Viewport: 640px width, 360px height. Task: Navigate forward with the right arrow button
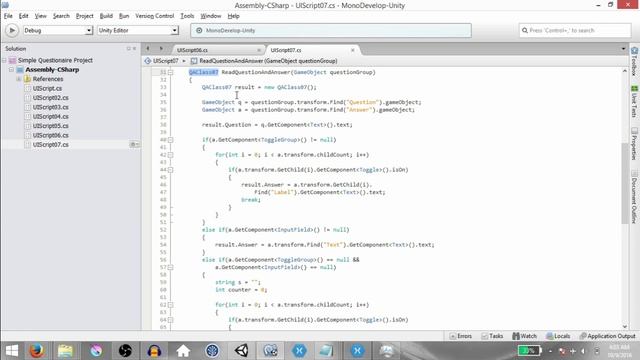[161, 49]
